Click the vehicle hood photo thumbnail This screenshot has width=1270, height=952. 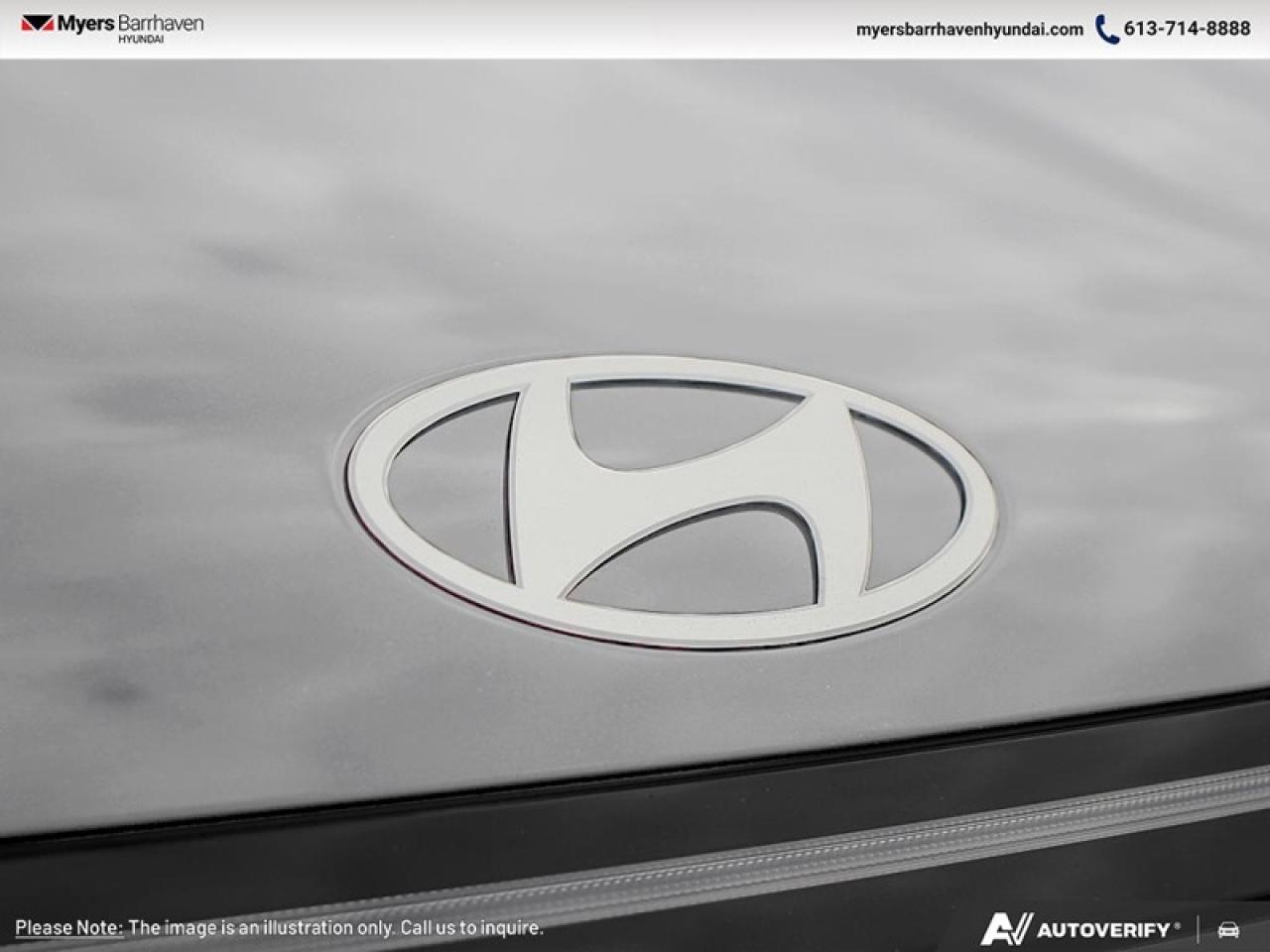pyautogui.click(x=635, y=476)
